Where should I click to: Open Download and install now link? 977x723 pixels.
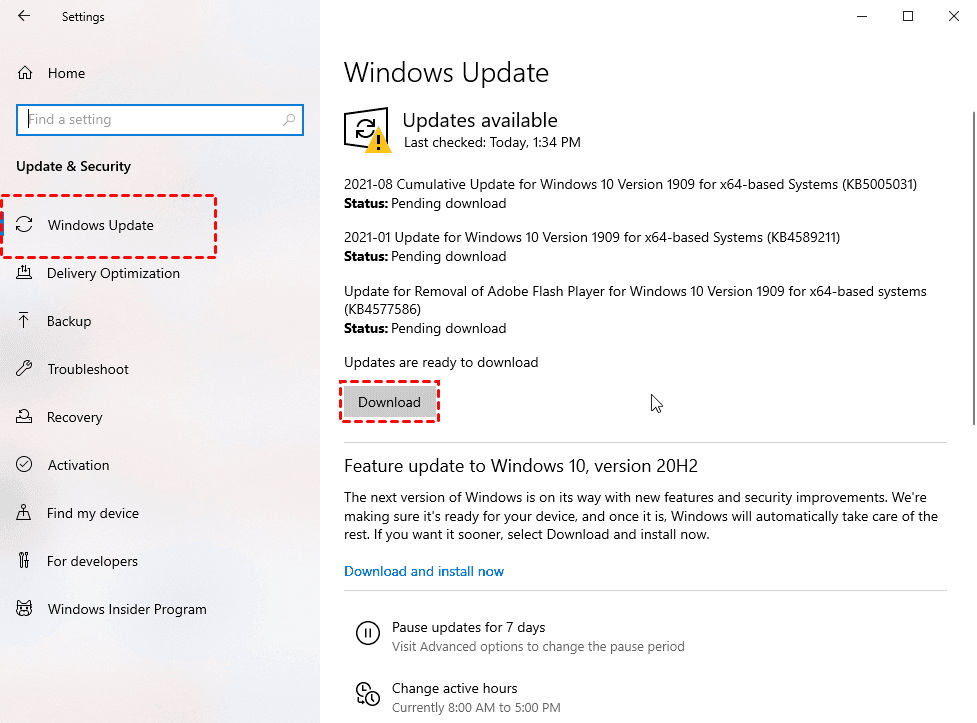pos(423,571)
